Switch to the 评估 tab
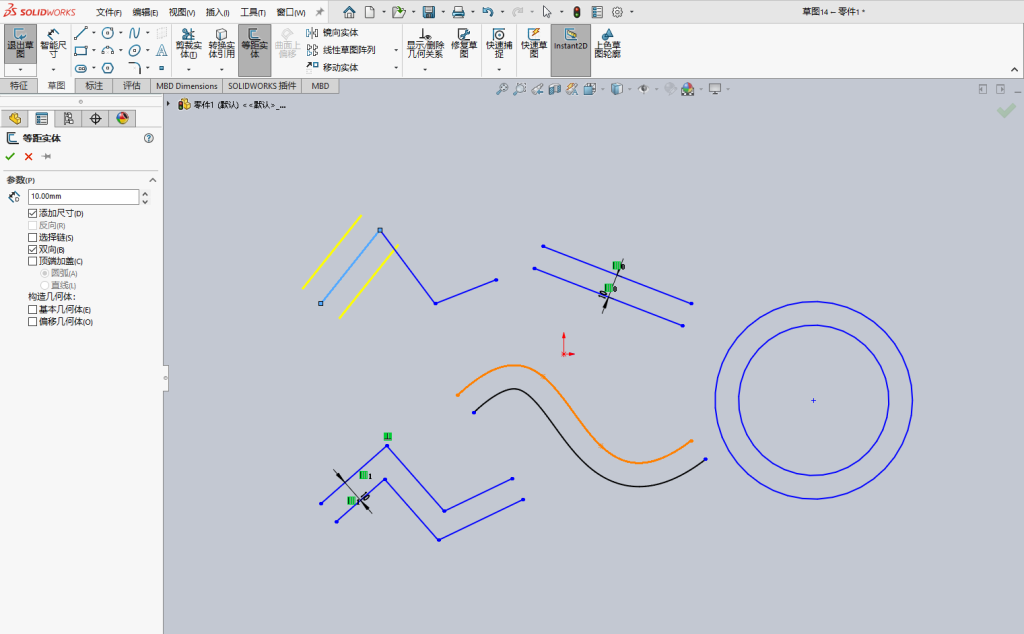This screenshot has height=634, width=1024. (132, 86)
